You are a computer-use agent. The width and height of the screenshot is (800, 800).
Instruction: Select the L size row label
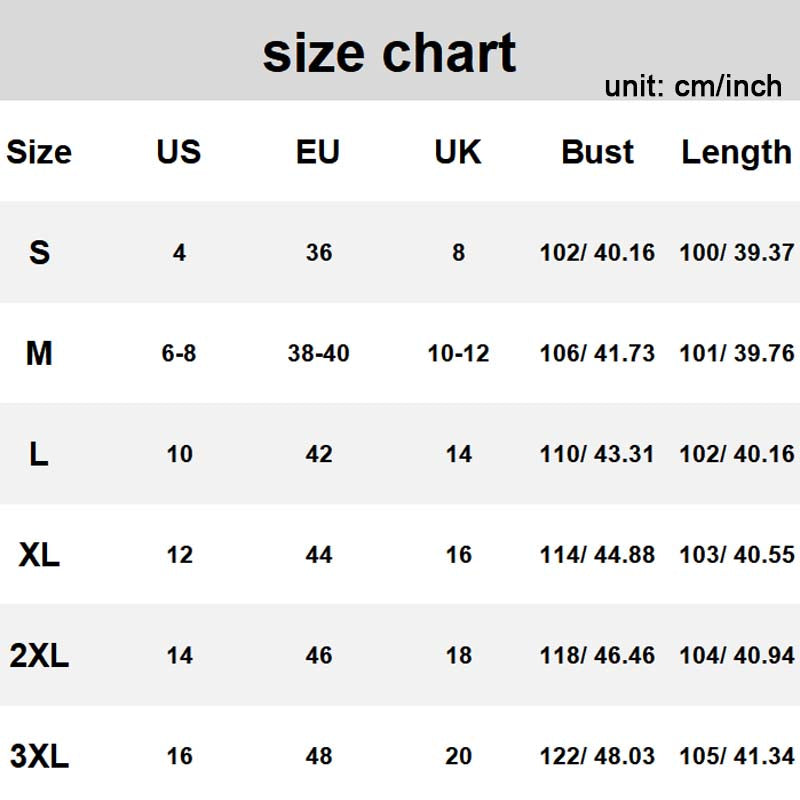39,454
